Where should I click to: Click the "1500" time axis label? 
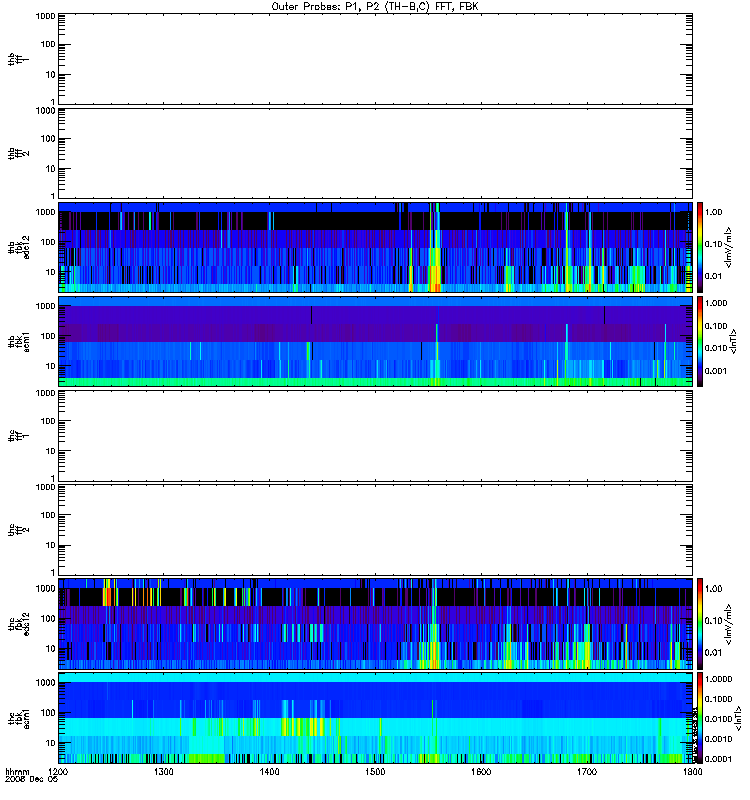375,772
